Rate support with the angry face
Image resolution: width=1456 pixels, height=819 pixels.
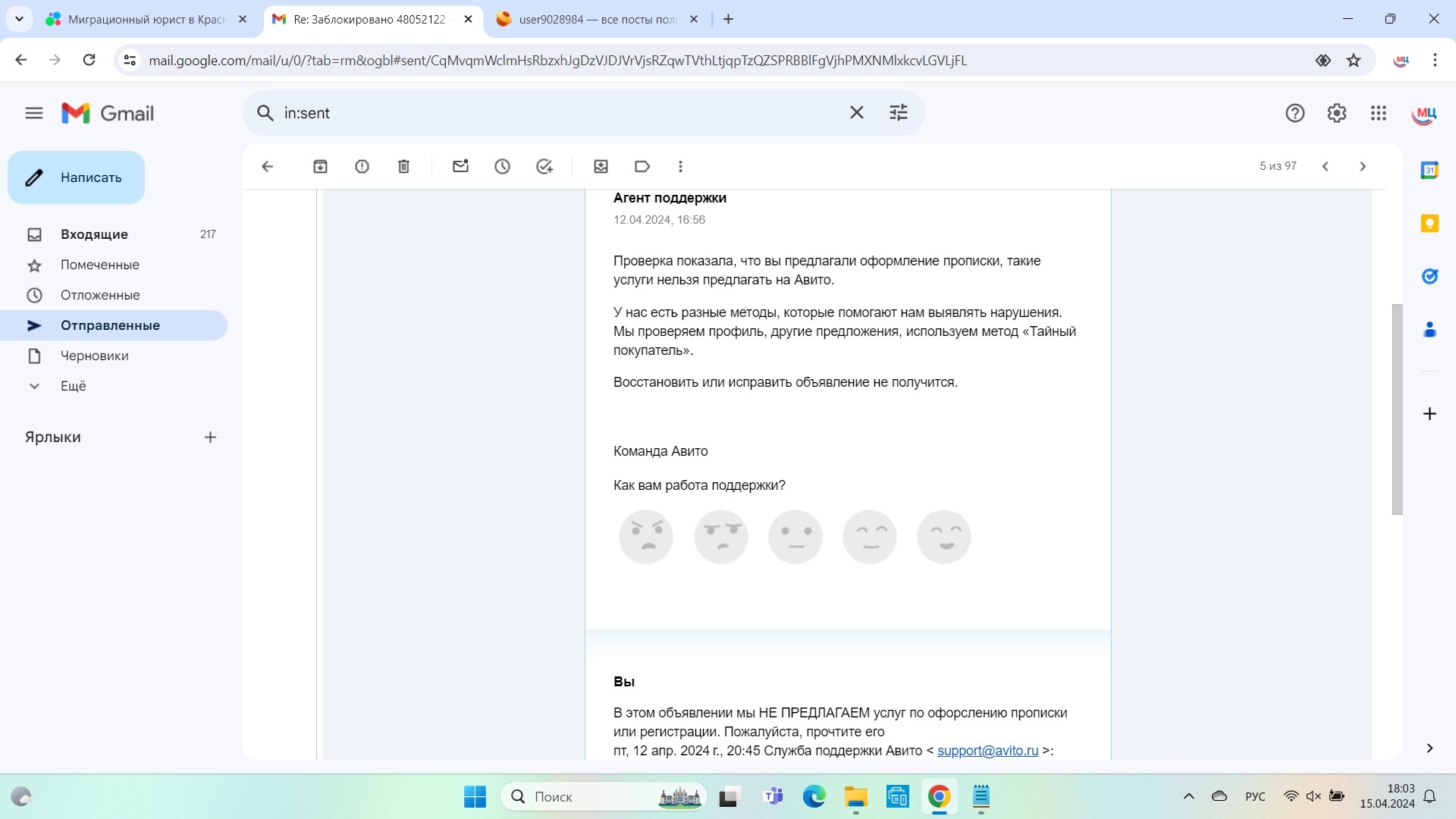tap(646, 537)
